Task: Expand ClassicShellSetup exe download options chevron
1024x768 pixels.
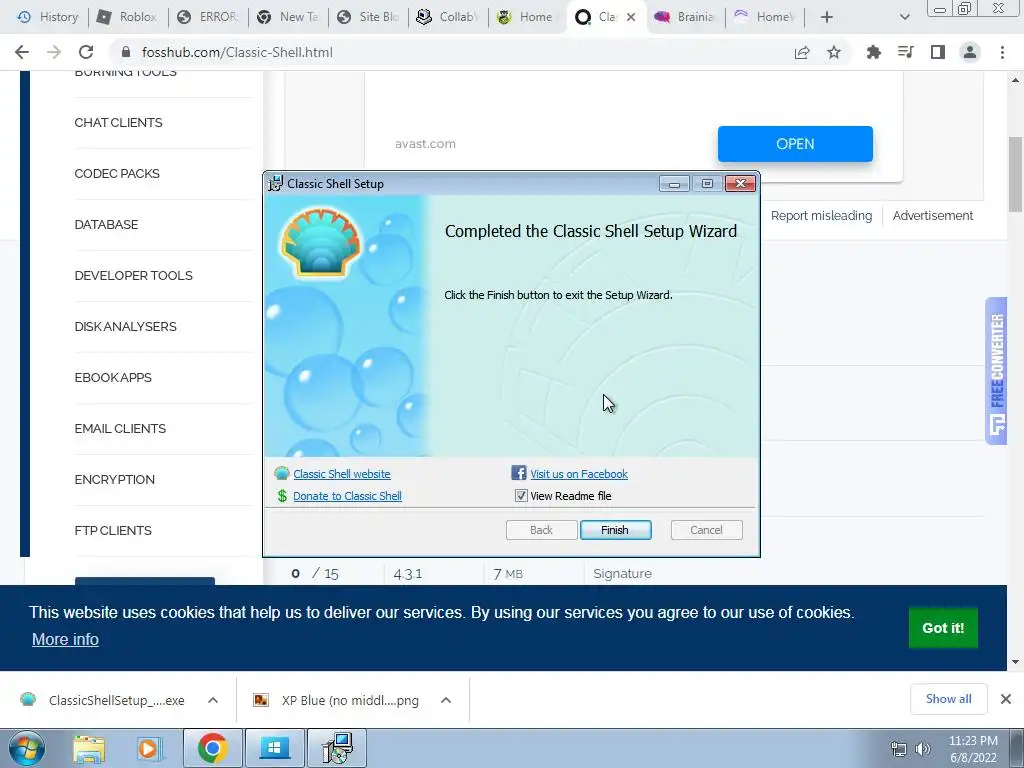Action: 213,700
